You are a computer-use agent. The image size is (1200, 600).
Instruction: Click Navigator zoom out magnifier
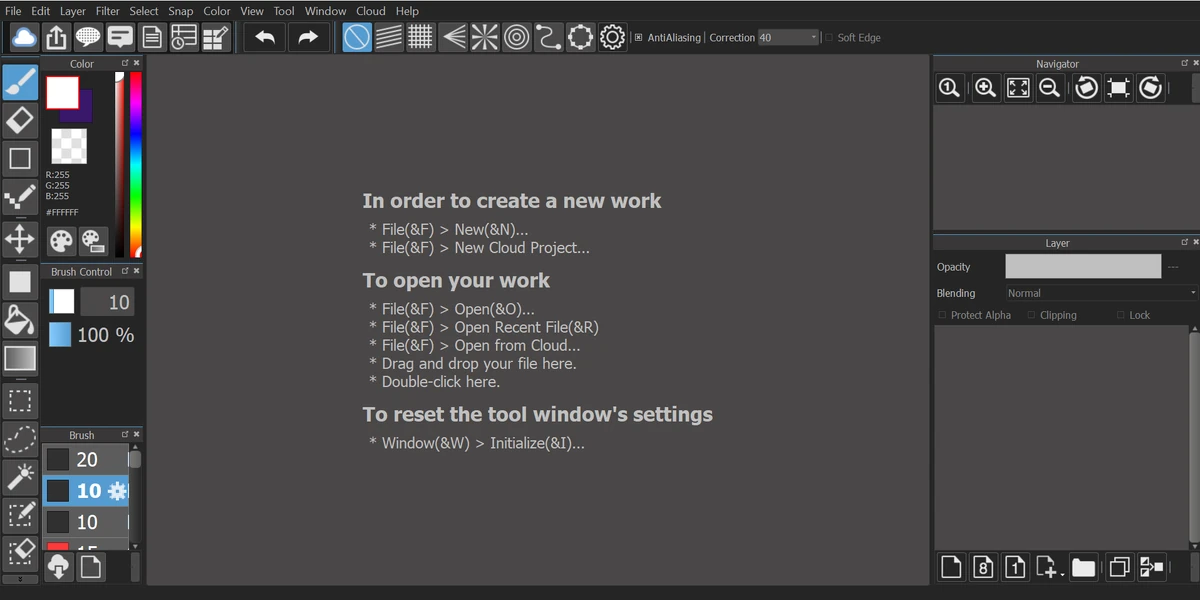coord(1050,88)
